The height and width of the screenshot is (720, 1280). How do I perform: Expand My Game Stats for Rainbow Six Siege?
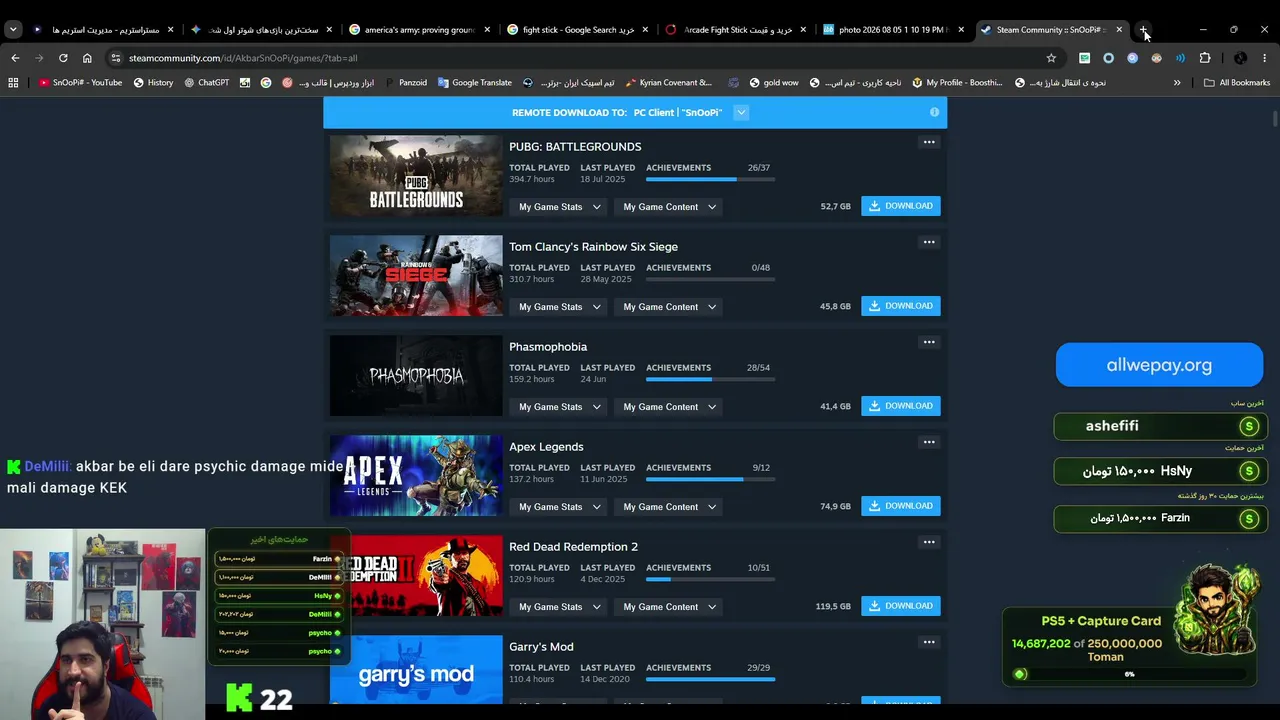click(559, 307)
